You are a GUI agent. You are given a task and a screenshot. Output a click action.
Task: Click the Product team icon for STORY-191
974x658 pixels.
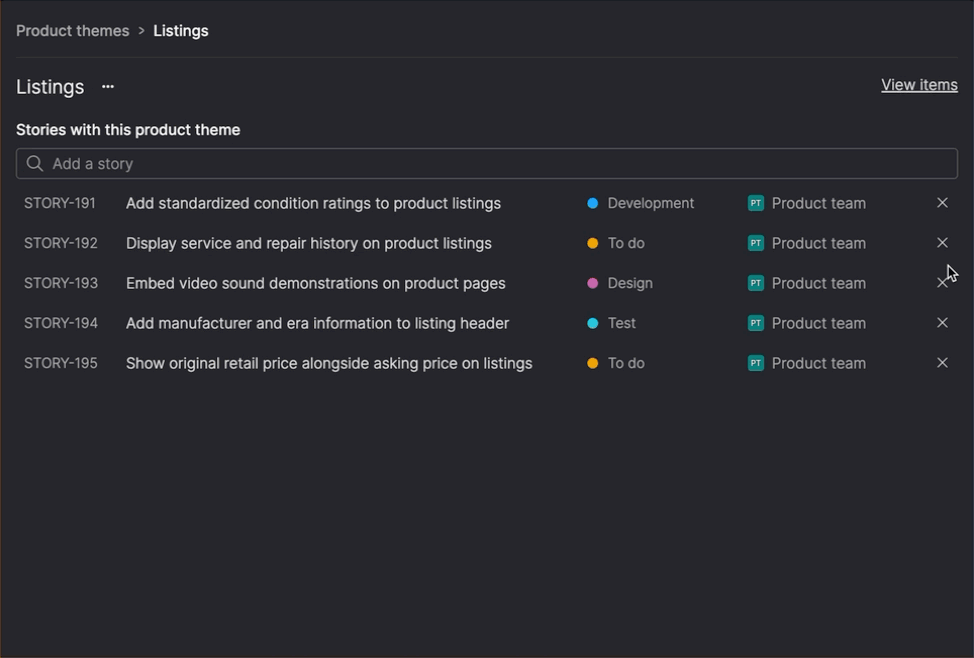click(x=756, y=203)
